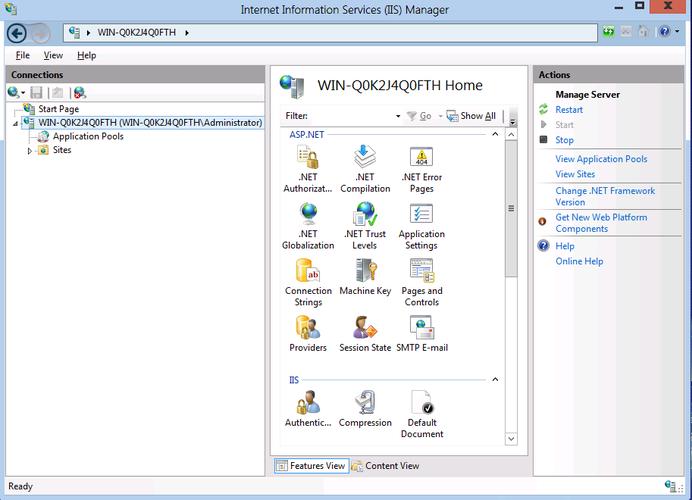Click the status bar configuration icon
Image resolution: width=692 pixels, height=500 pixels.
[671, 486]
